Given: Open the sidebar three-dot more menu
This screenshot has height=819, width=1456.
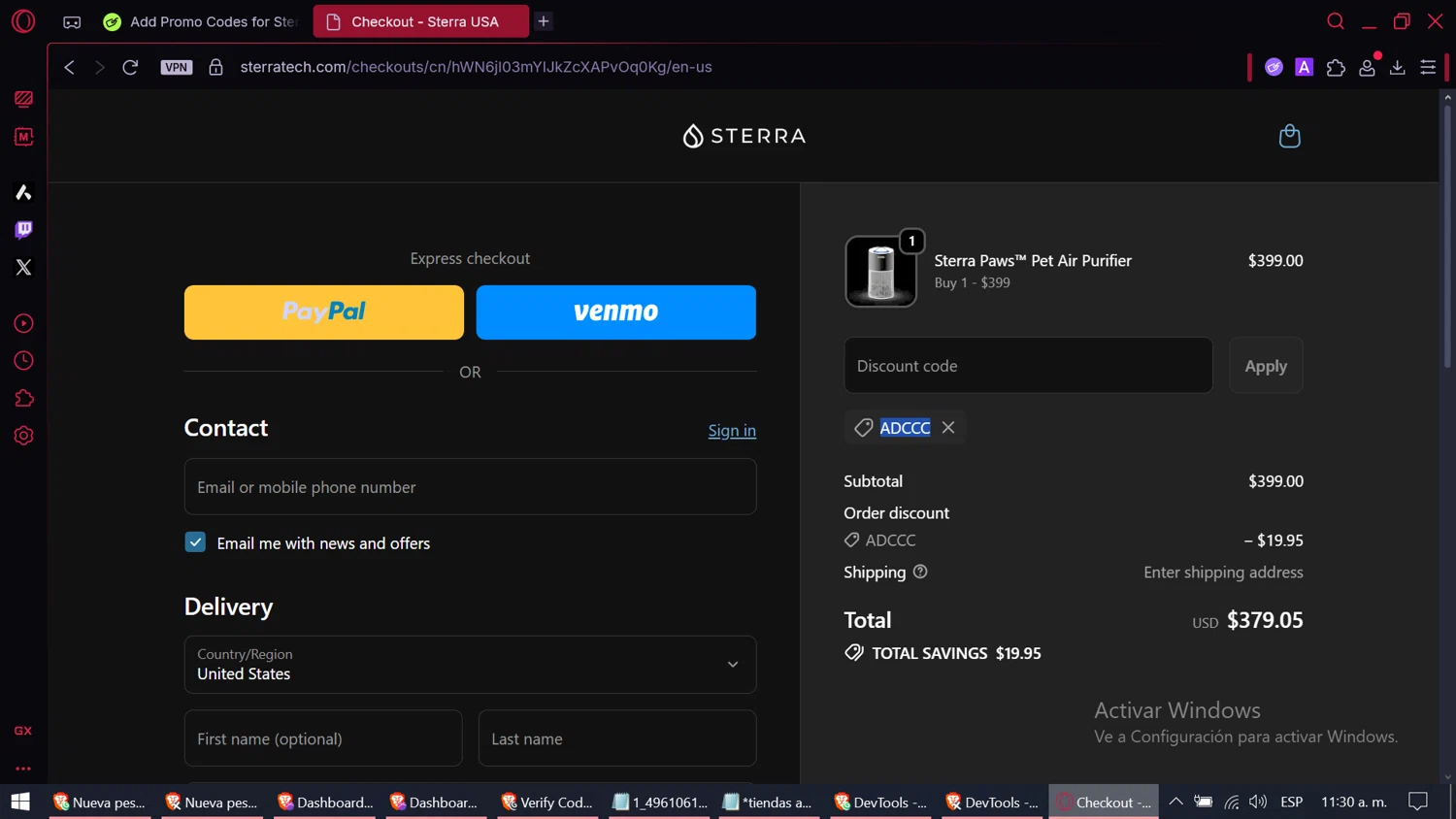Looking at the screenshot, I should coord(23,769).
